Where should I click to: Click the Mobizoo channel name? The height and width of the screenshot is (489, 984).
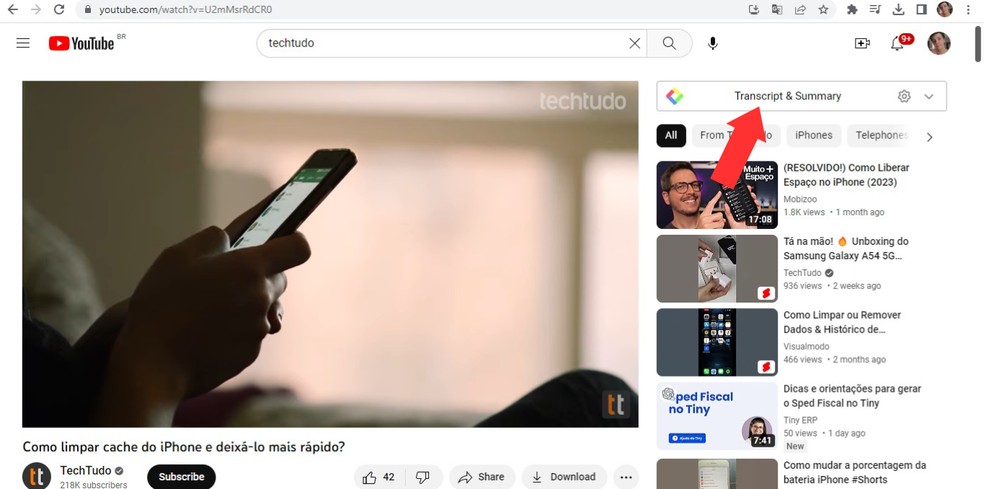point(800,199)
